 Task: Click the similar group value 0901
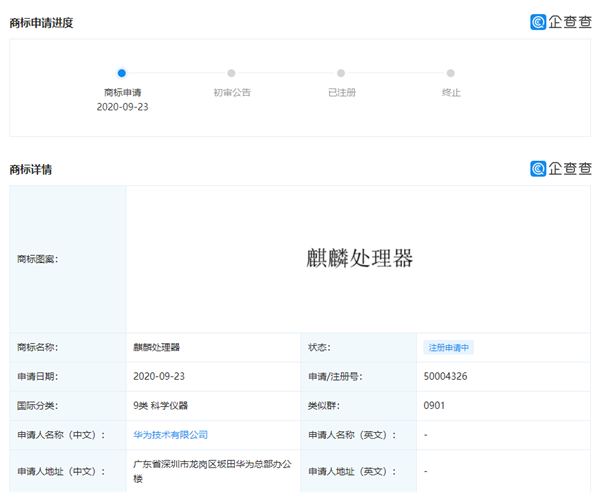[x=434, y=406]
